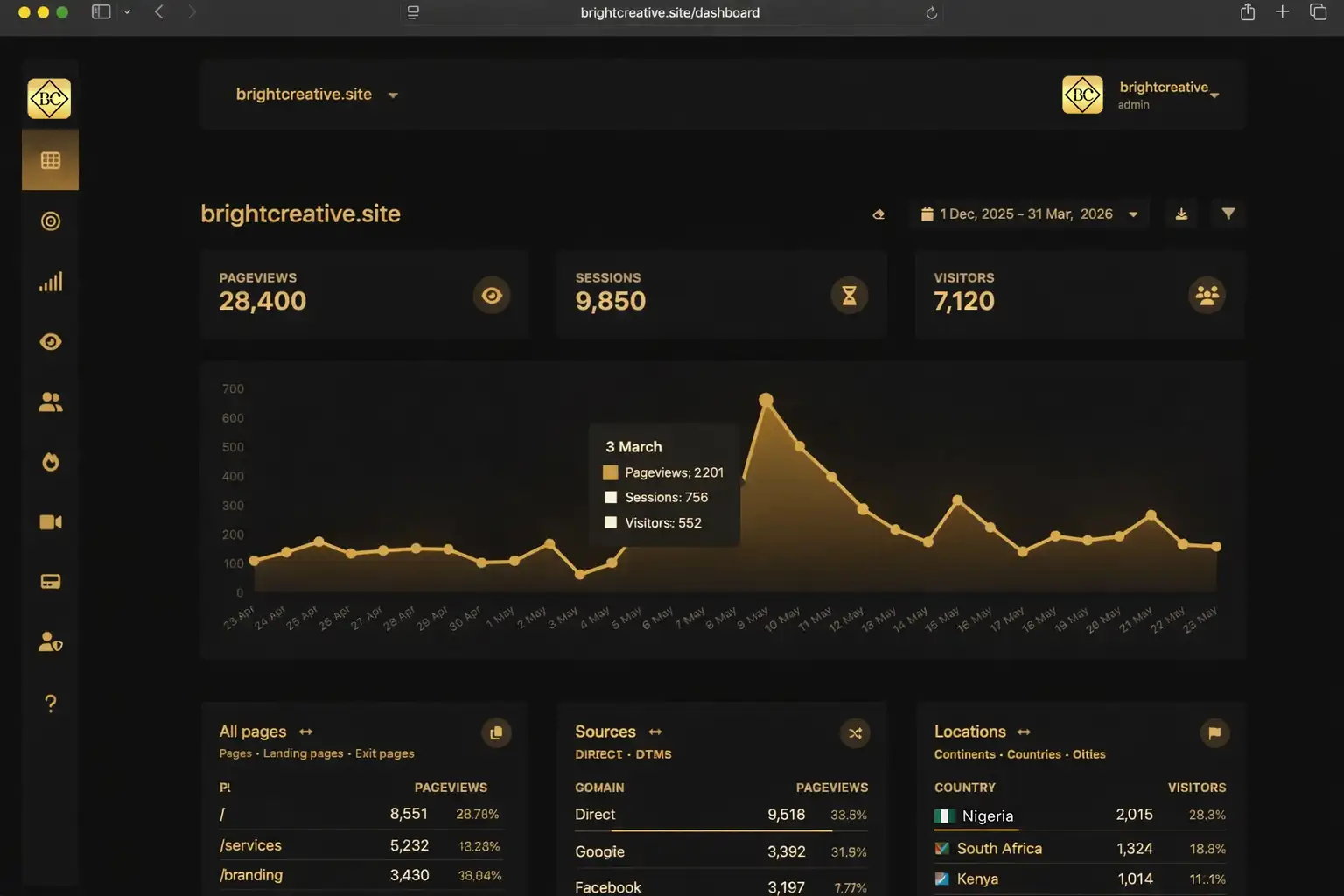Reload the page with the browser refresh icon

932,12
